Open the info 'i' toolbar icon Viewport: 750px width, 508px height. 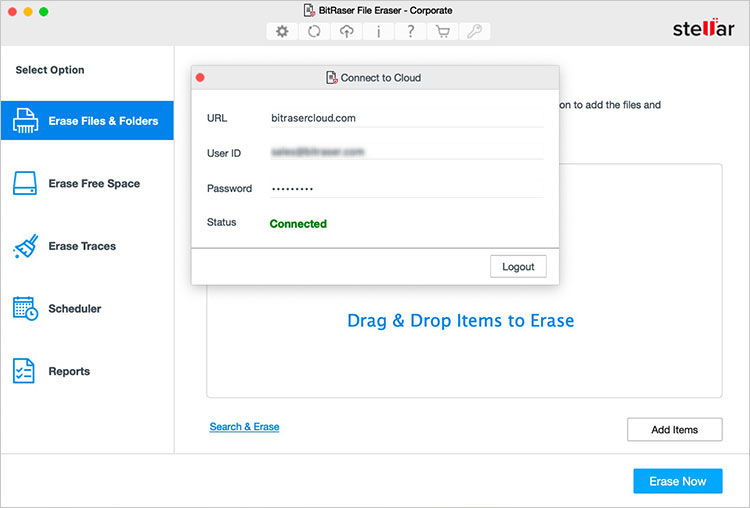coord(378,32)
